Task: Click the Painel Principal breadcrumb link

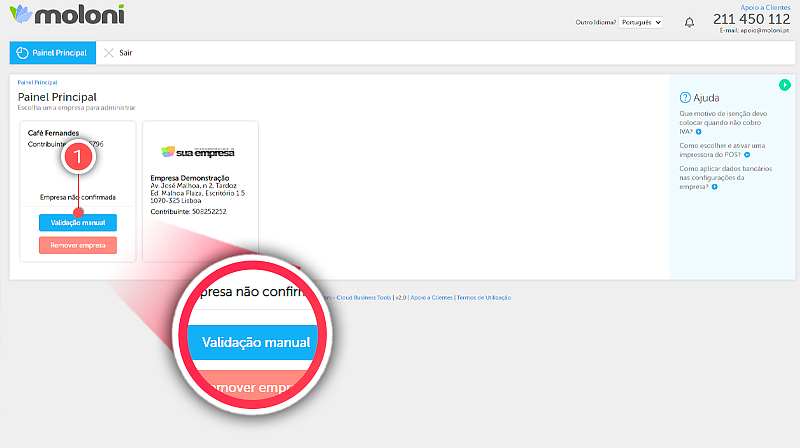Action: pyautogui.click(x=37, y=82)
